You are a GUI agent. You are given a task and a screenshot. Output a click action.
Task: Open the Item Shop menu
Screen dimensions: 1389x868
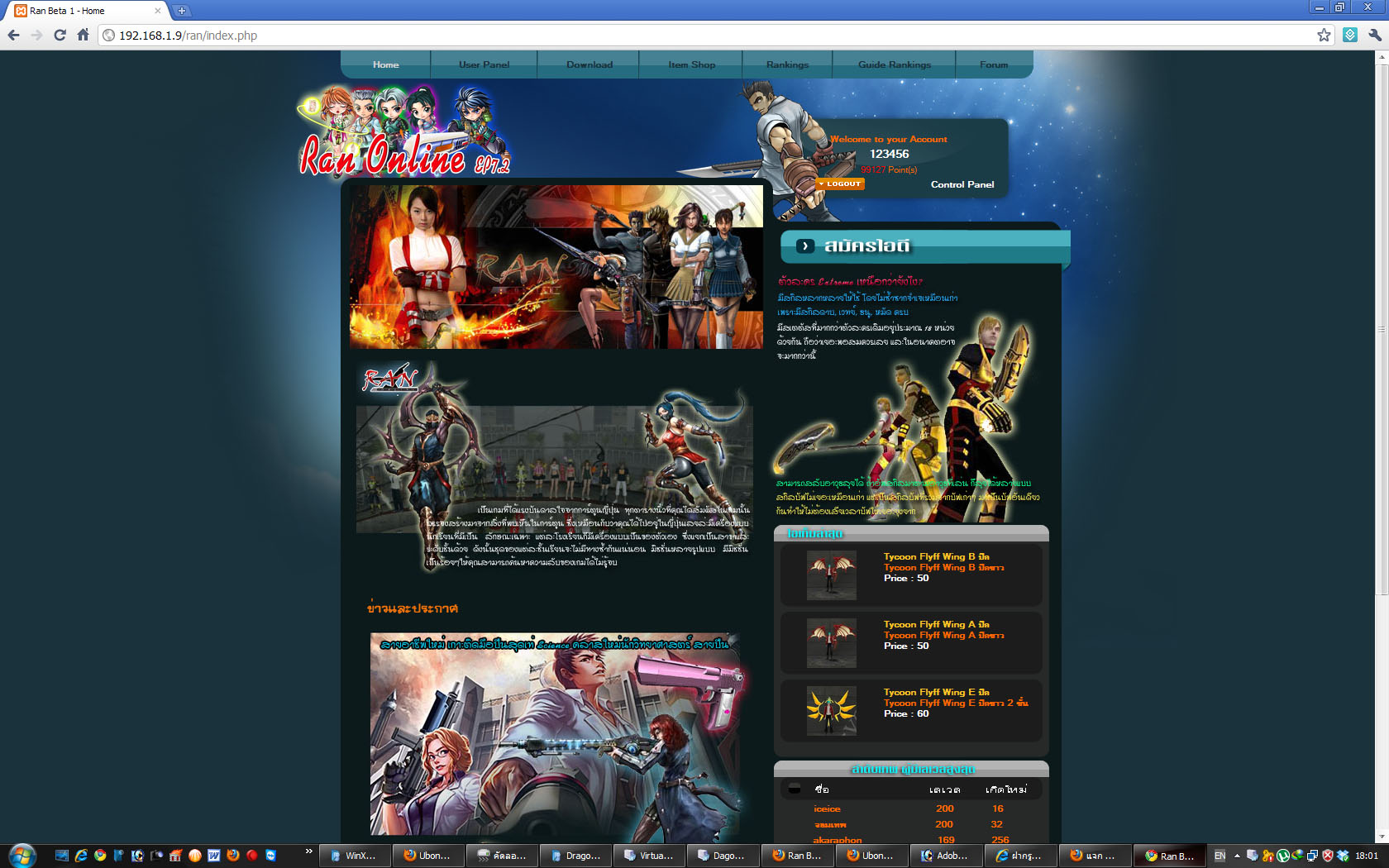[691, 64]
